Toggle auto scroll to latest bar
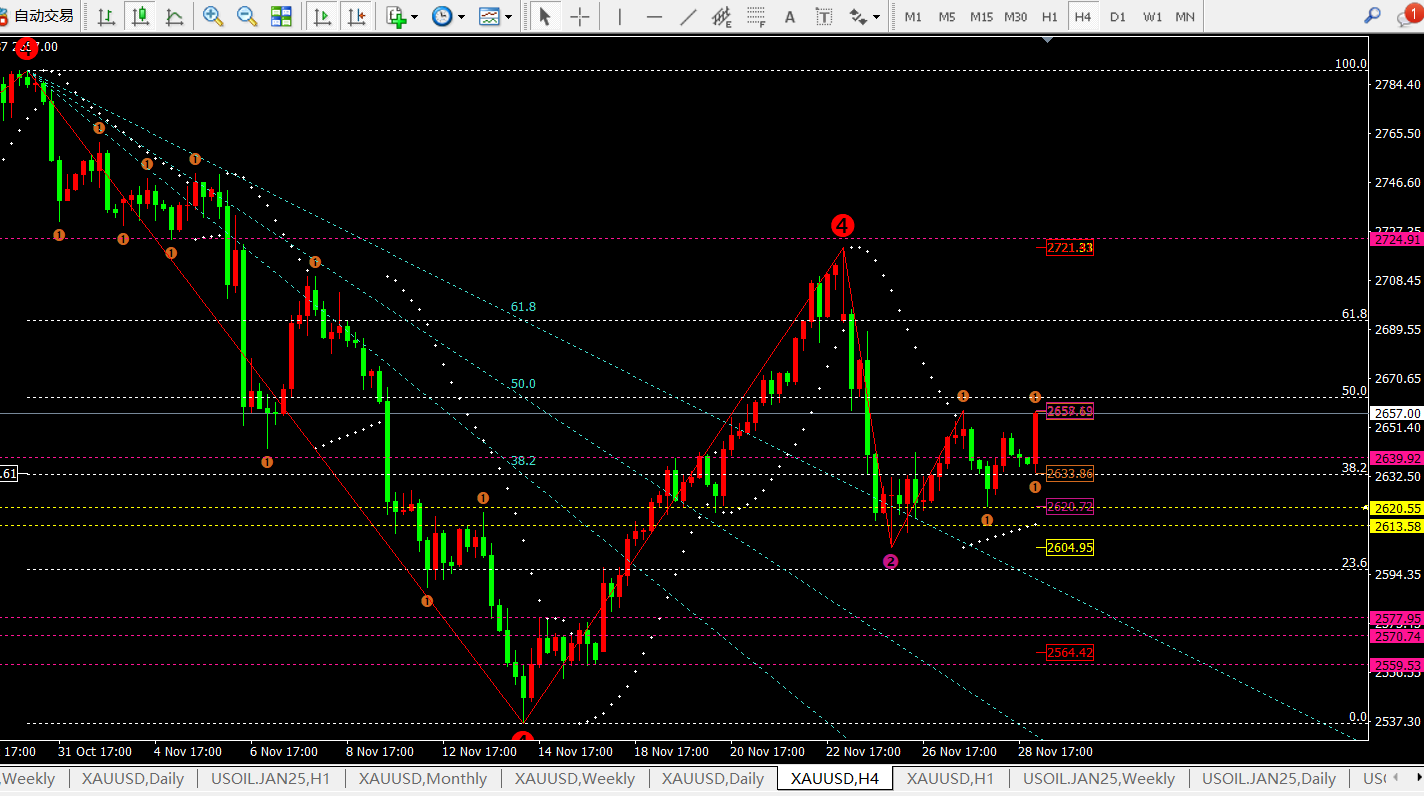The height and width of the screenshot is (796, 1424). (x=321, y=16)
